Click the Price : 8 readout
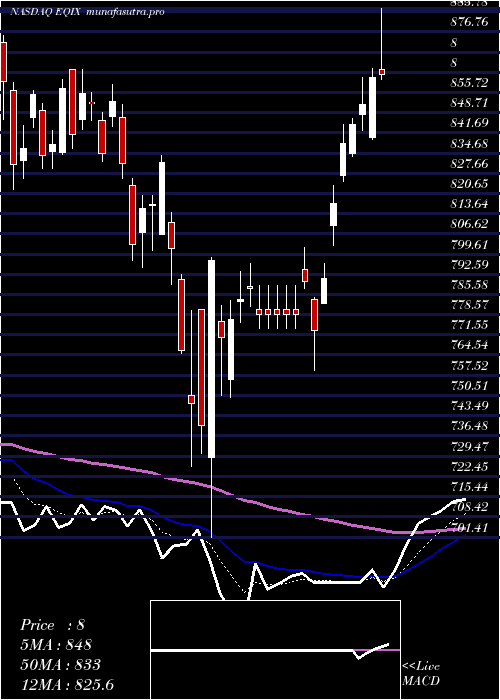The height and width of the screenshot is (700, 500). (52, 625)
